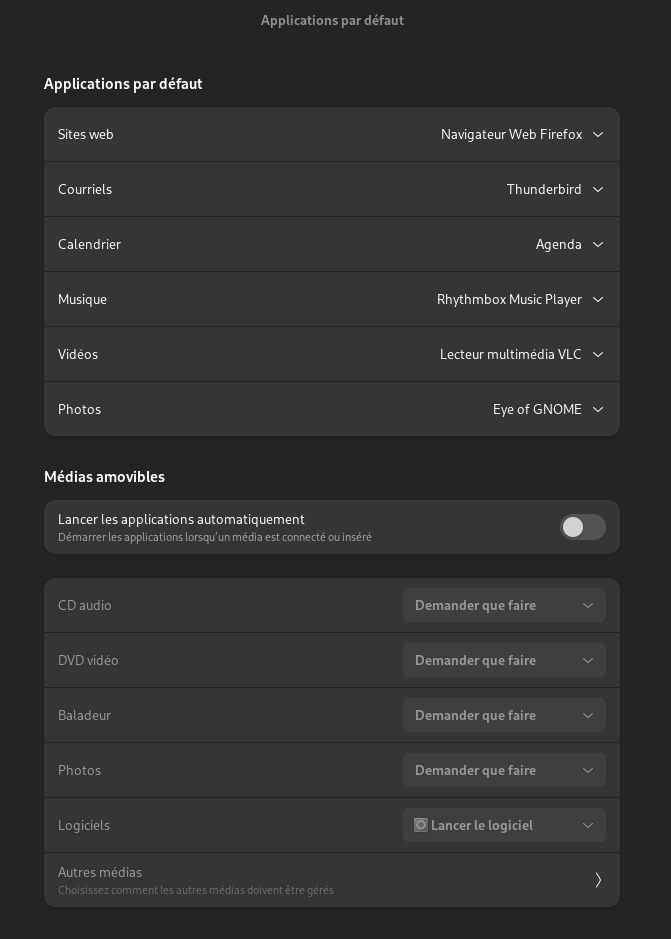Click the chevron next to Navigateur Web Firefox
The image size is (671, 939).
click(598, 134)
